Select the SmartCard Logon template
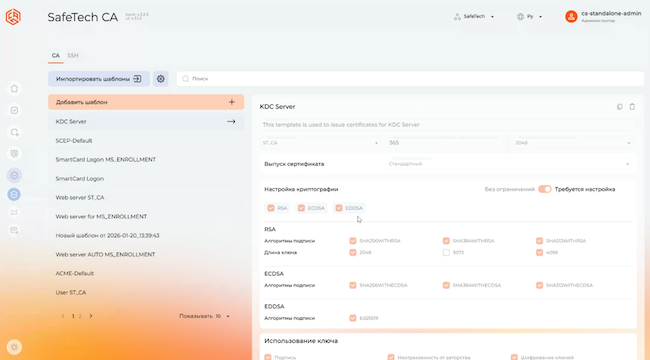Image resolution: width=650 pixels, height=360 pixels. [x=146, y=179]
